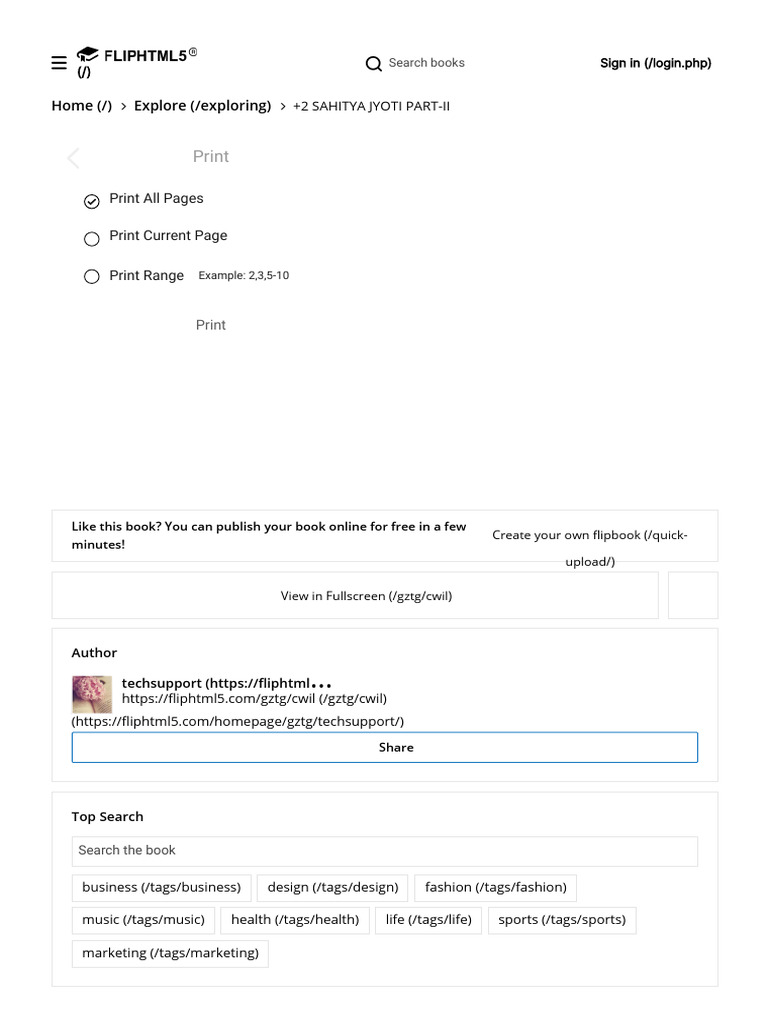Focus the Search the book field

tap(385, 851)
